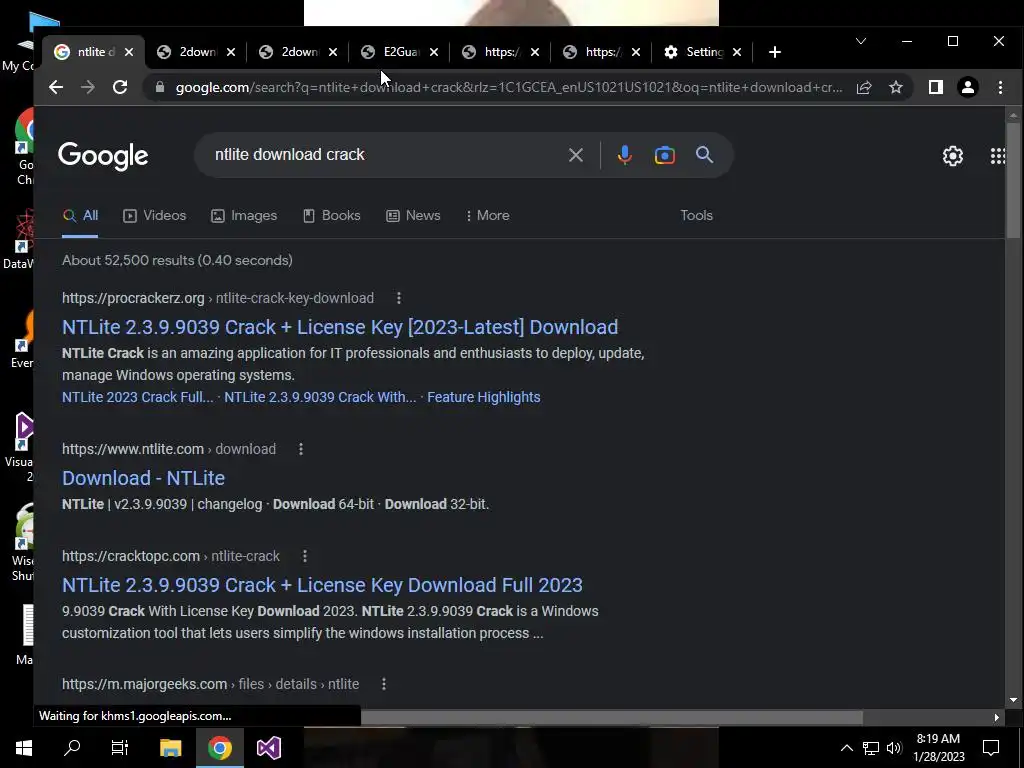Open Chrome side panel icon

click(936, 88)
